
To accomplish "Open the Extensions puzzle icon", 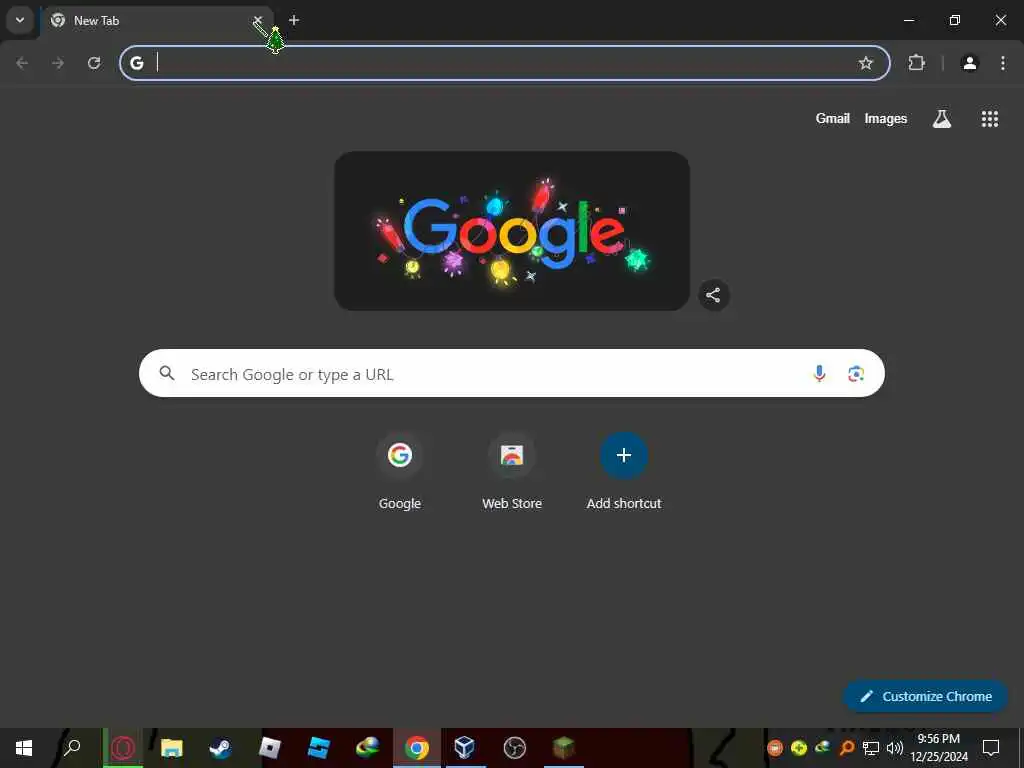I will click(917, 63).
